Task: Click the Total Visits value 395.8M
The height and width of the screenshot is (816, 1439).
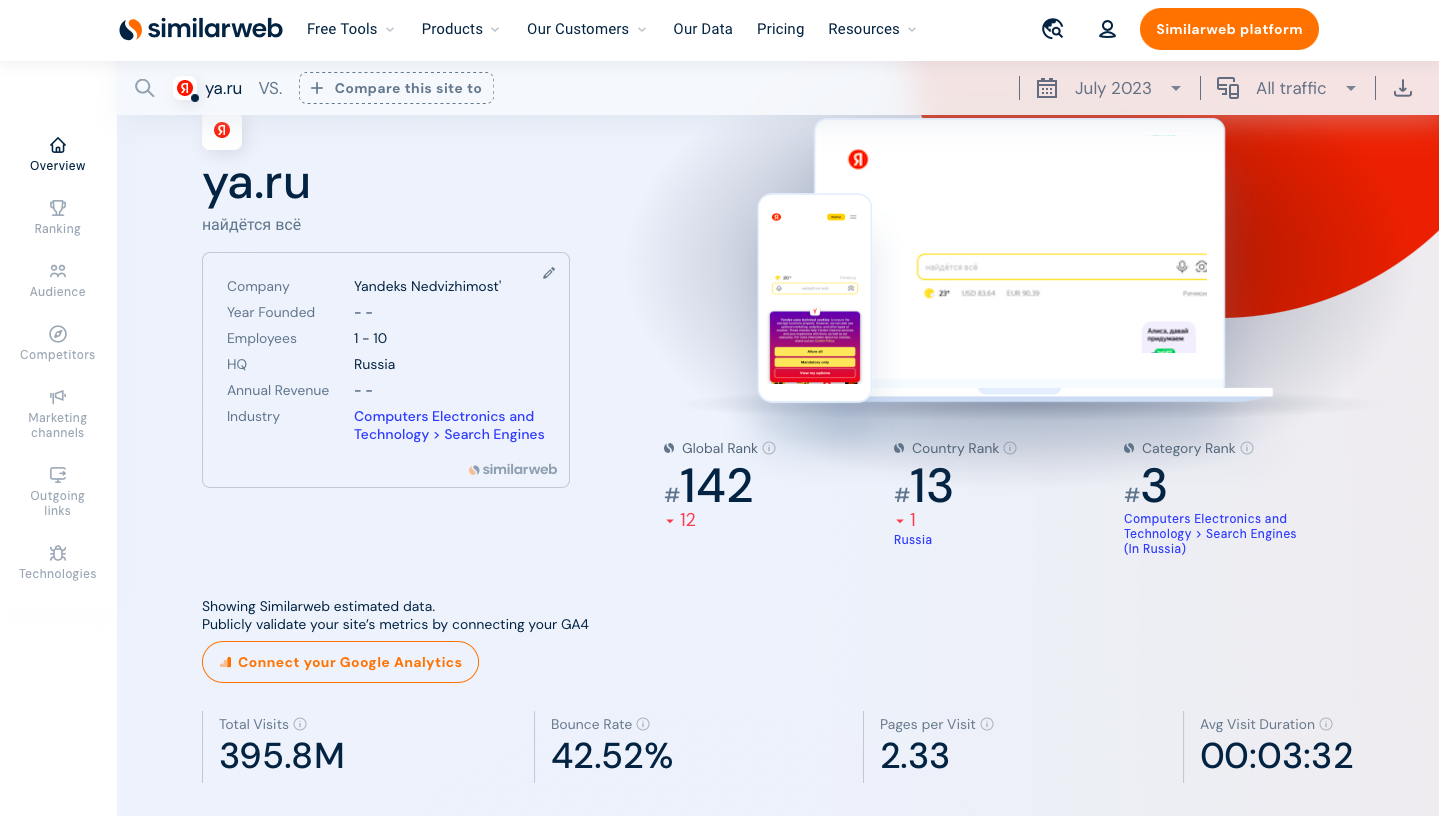Action: [282, 756]
